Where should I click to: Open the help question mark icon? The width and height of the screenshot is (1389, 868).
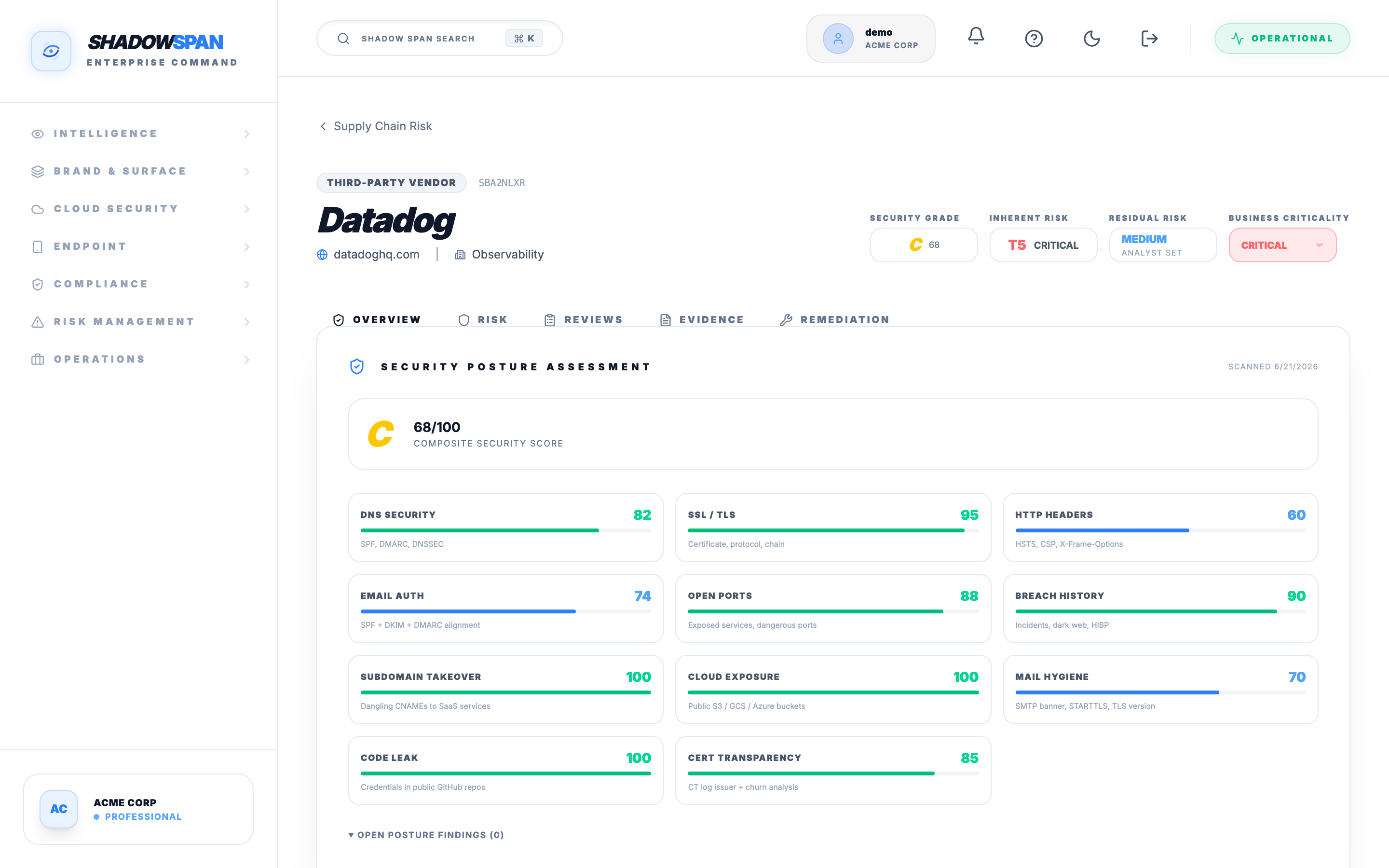(1034, 39)
